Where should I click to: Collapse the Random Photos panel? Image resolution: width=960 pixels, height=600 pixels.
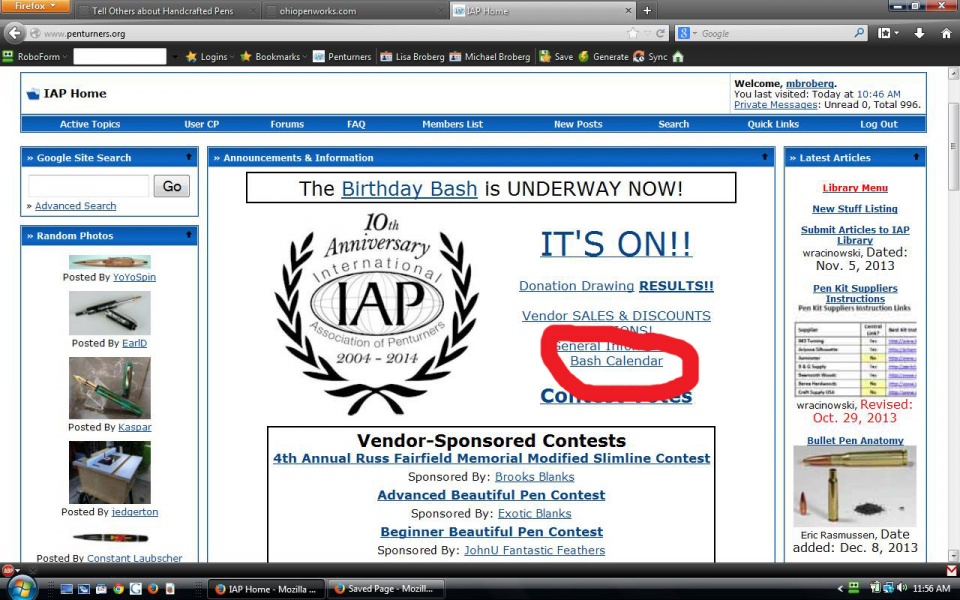[x=189, y=234]
